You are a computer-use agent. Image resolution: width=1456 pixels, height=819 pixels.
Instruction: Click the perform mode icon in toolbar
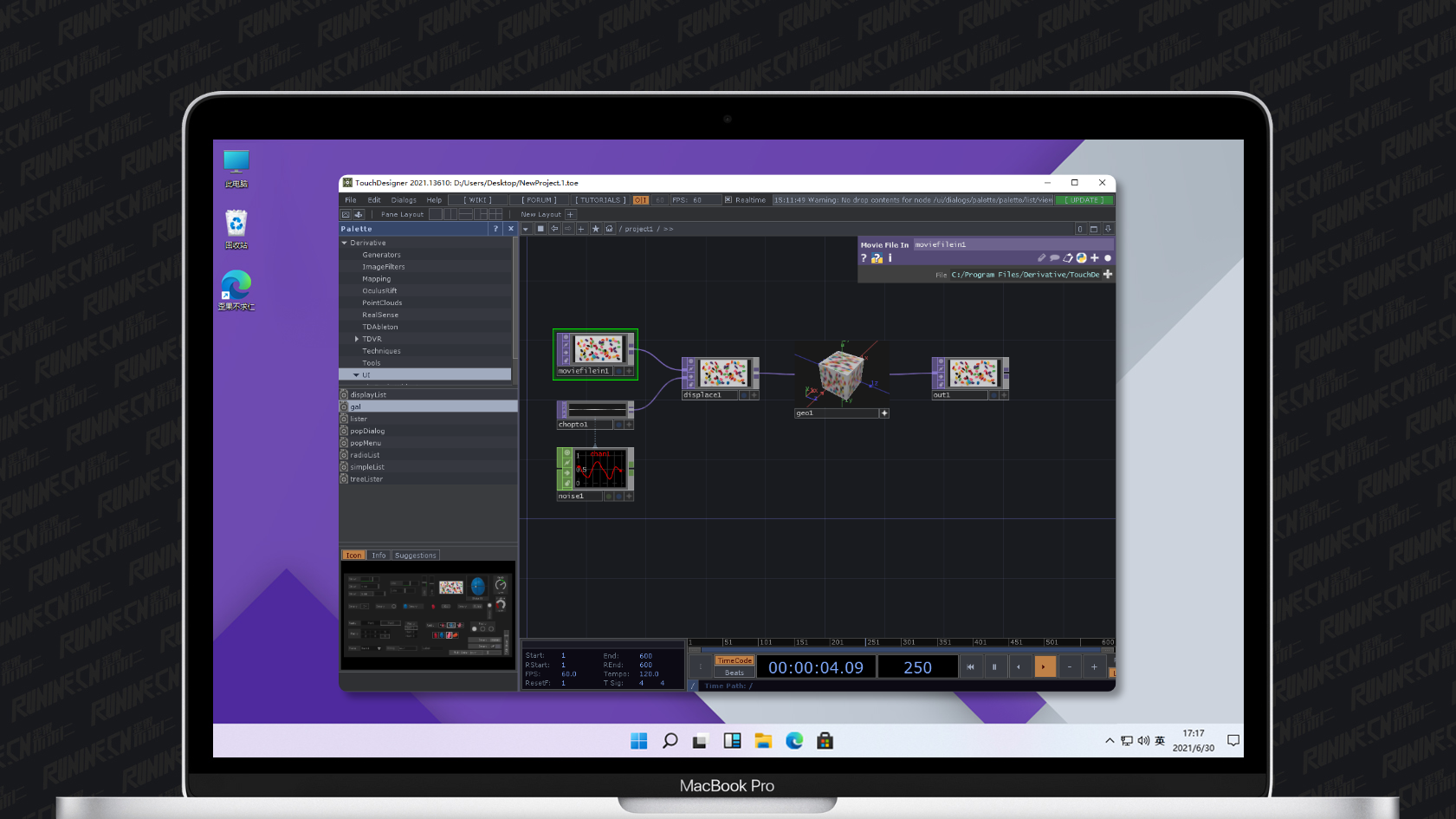(x=346, y=214)
